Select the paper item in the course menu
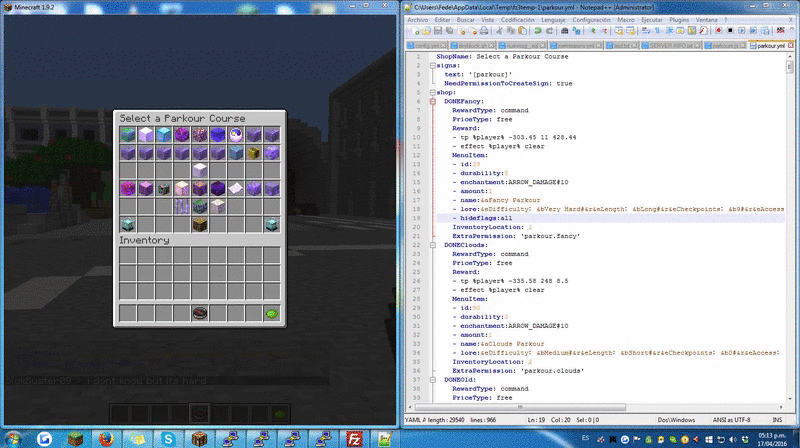Image resolution: width=800 pixels, height=448 pixels. [236, 189]
